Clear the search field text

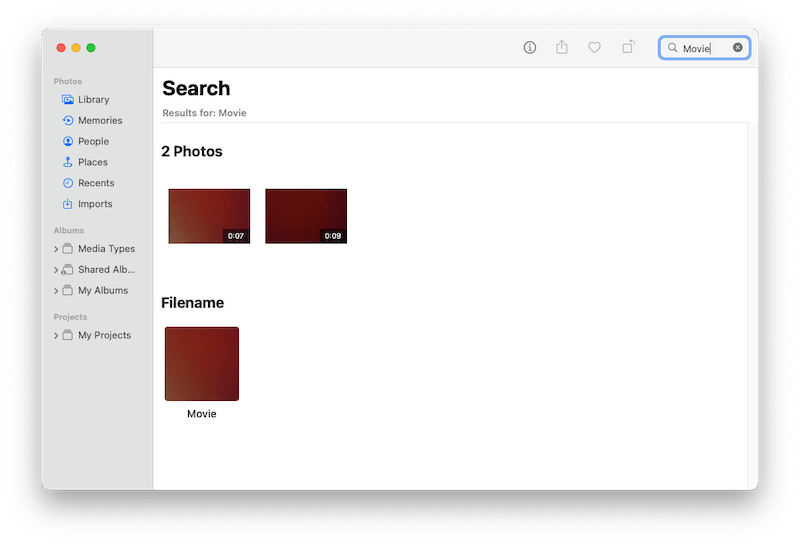click(738, 47)
